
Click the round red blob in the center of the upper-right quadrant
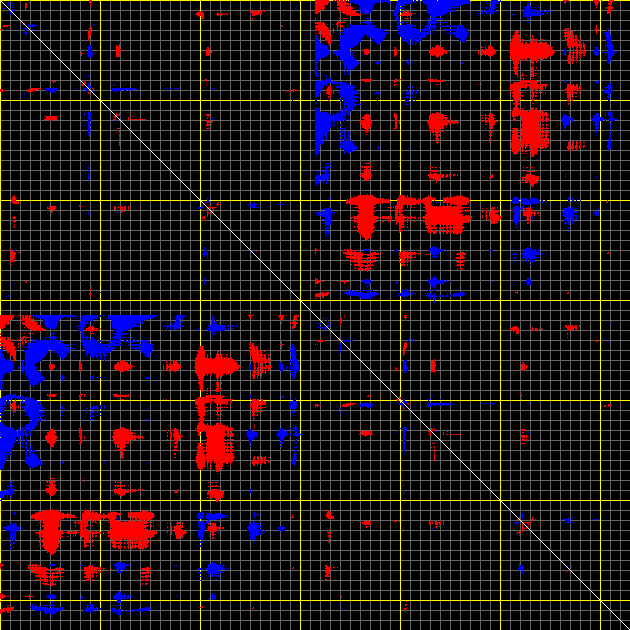(436, 123)
